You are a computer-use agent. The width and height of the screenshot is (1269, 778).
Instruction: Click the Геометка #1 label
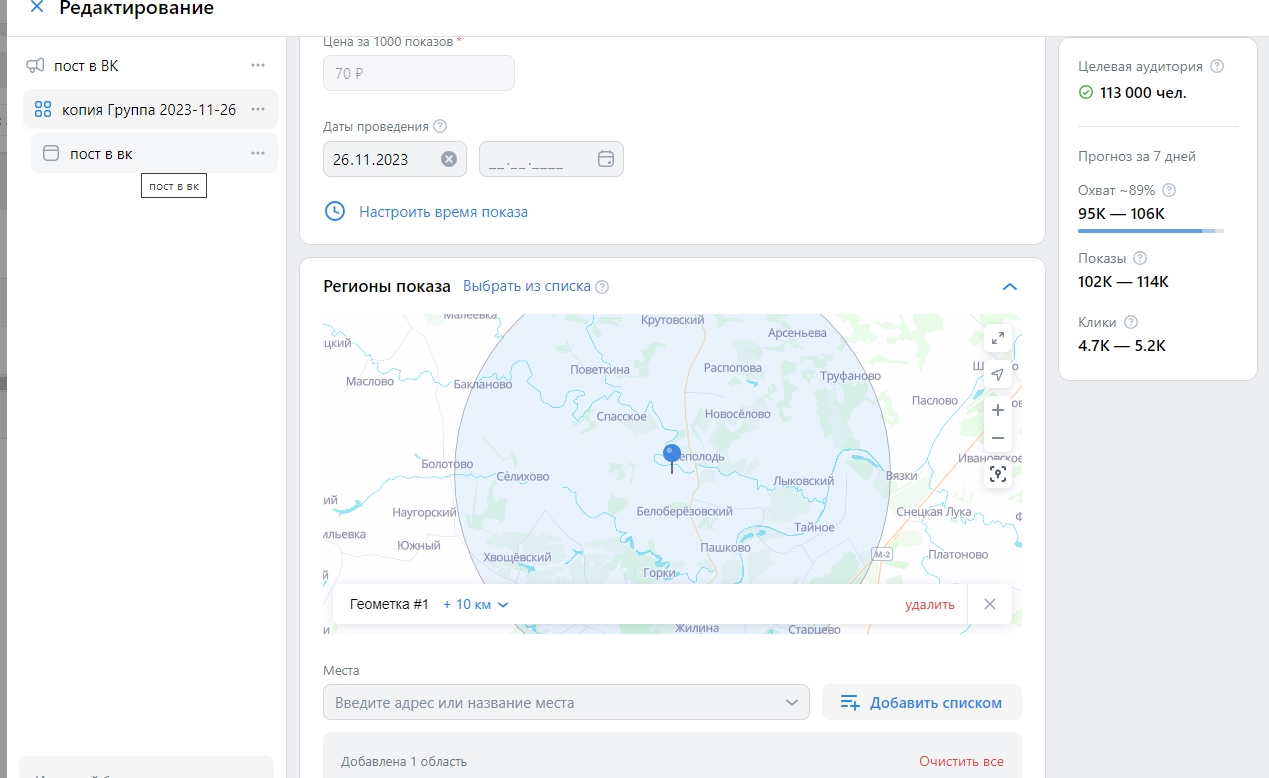pyautogui.click(x=389, y=604)
